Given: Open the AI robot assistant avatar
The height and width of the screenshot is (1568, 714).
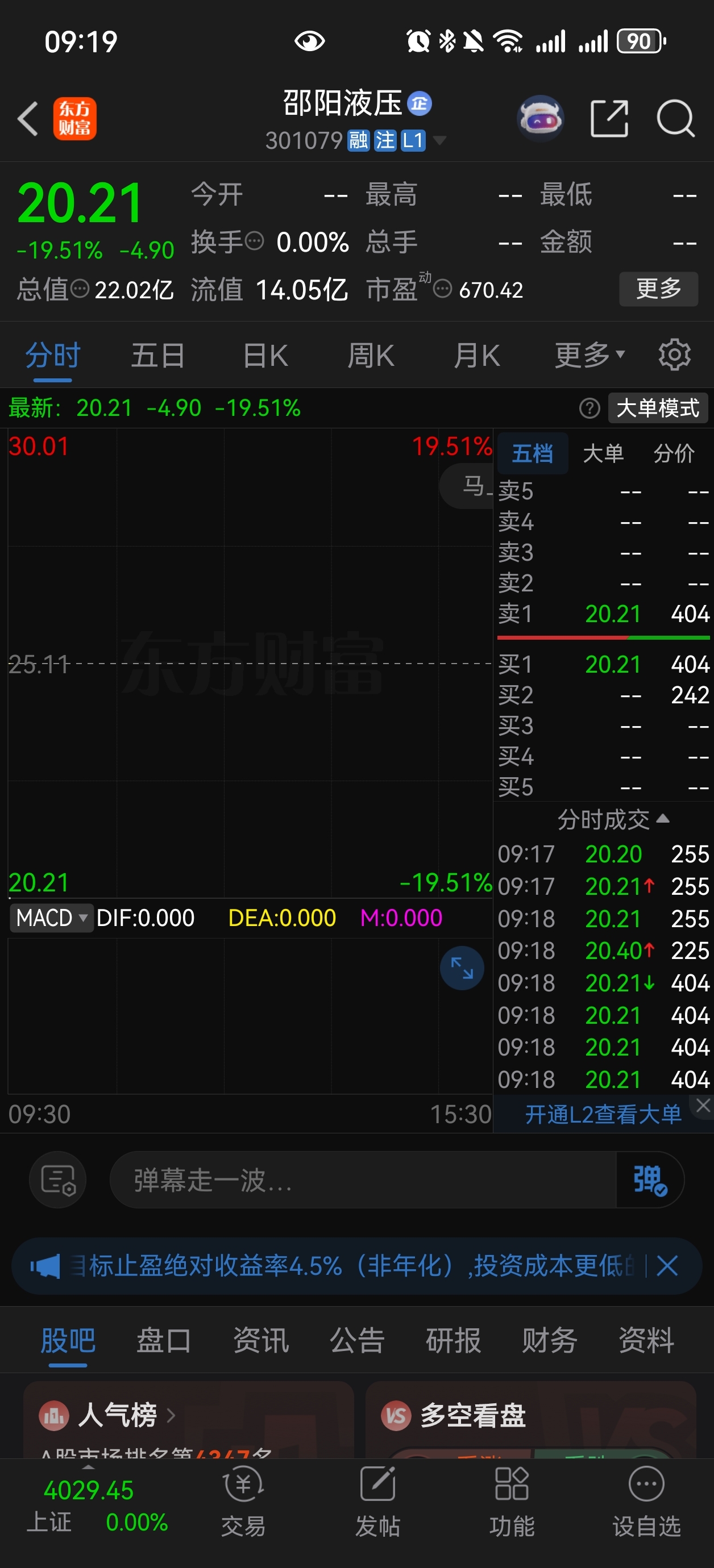Looking at the screenshot, I should pos(540,118).
